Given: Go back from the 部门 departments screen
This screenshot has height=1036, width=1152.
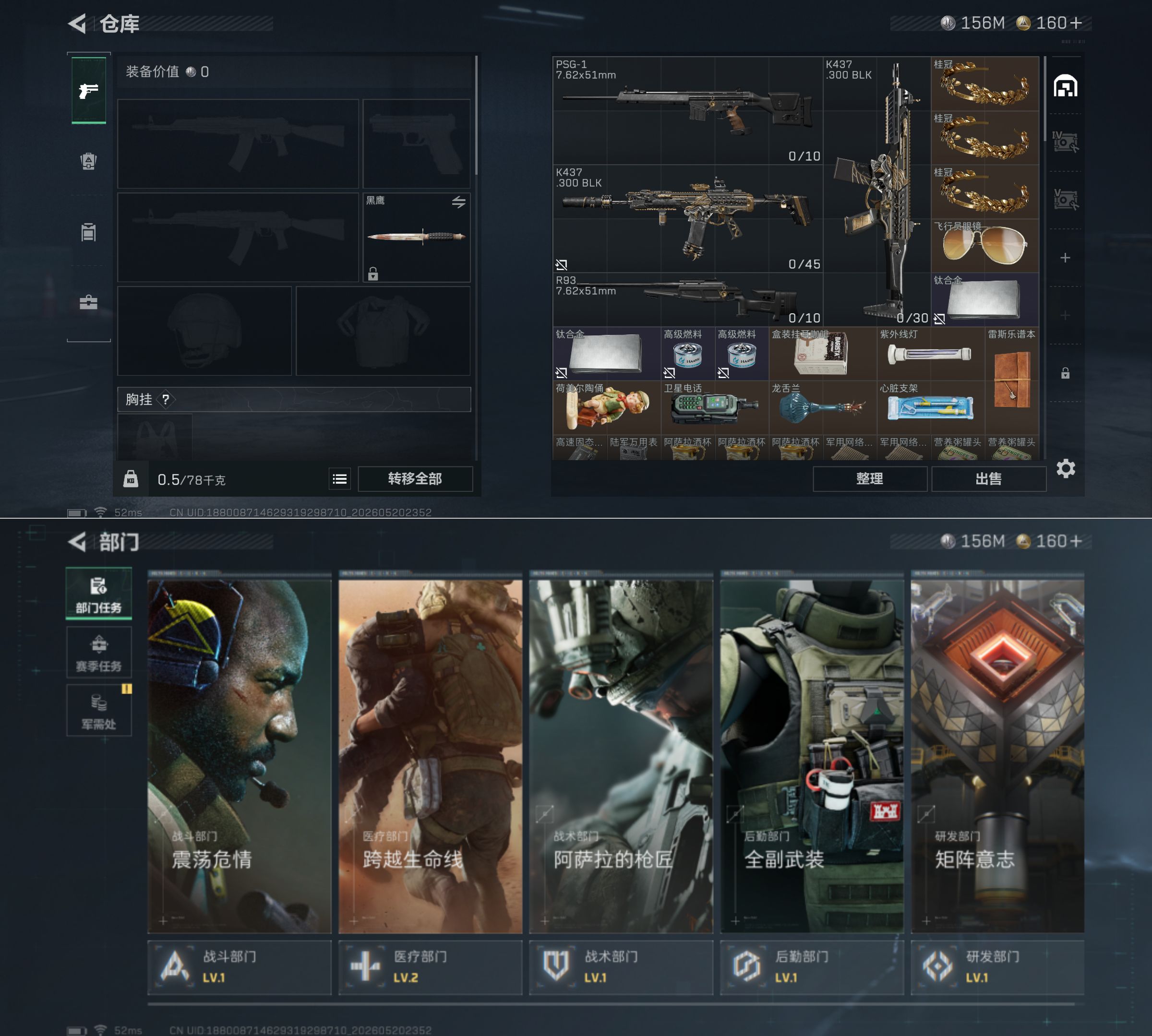Looking at the screenshot, I should point(77,541).
